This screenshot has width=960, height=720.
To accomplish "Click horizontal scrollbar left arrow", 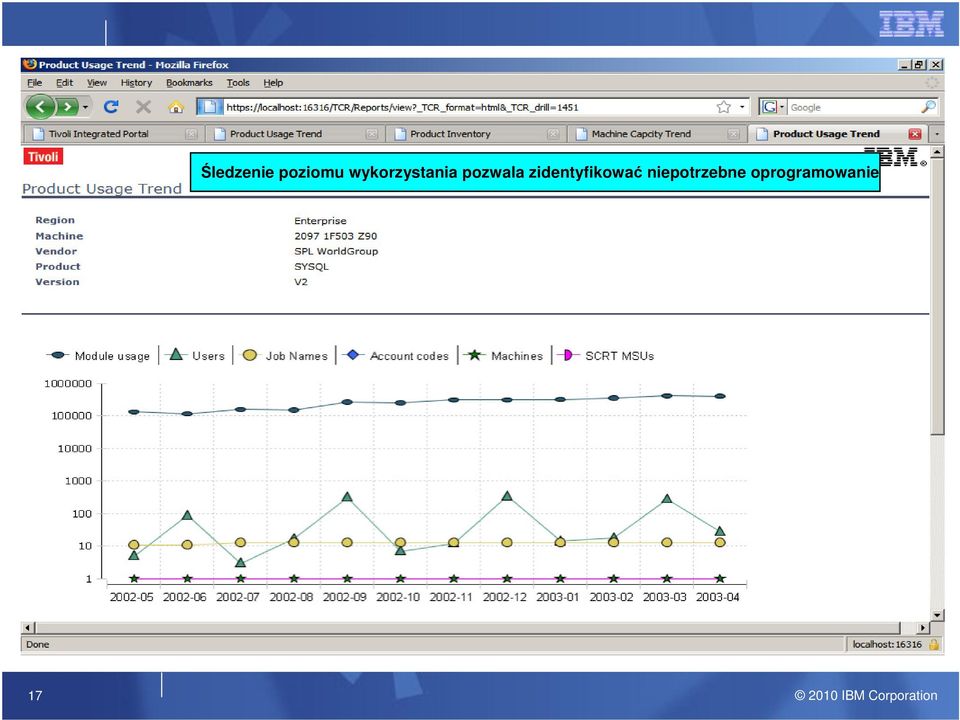I will pyautogui.click(x=28, y=628).
